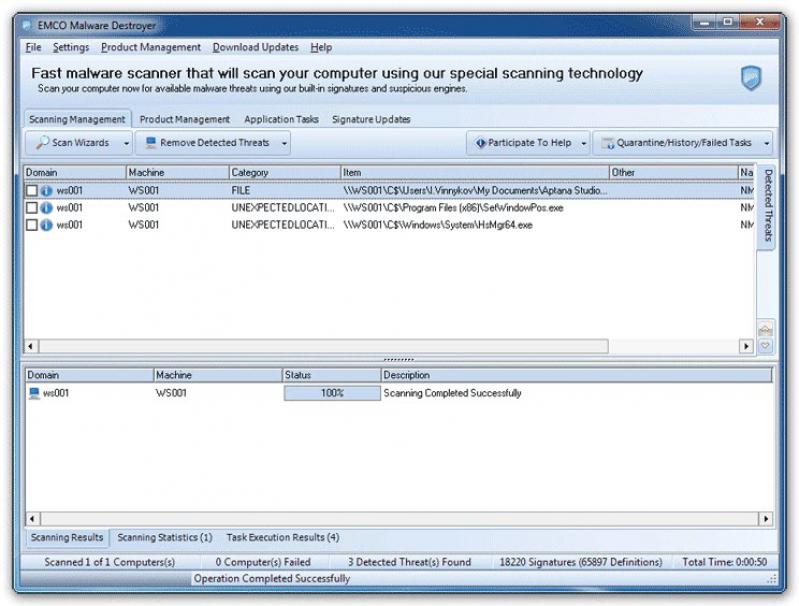
Task: Click right arrow of results list scrollbar
Action: pos(766,519)
